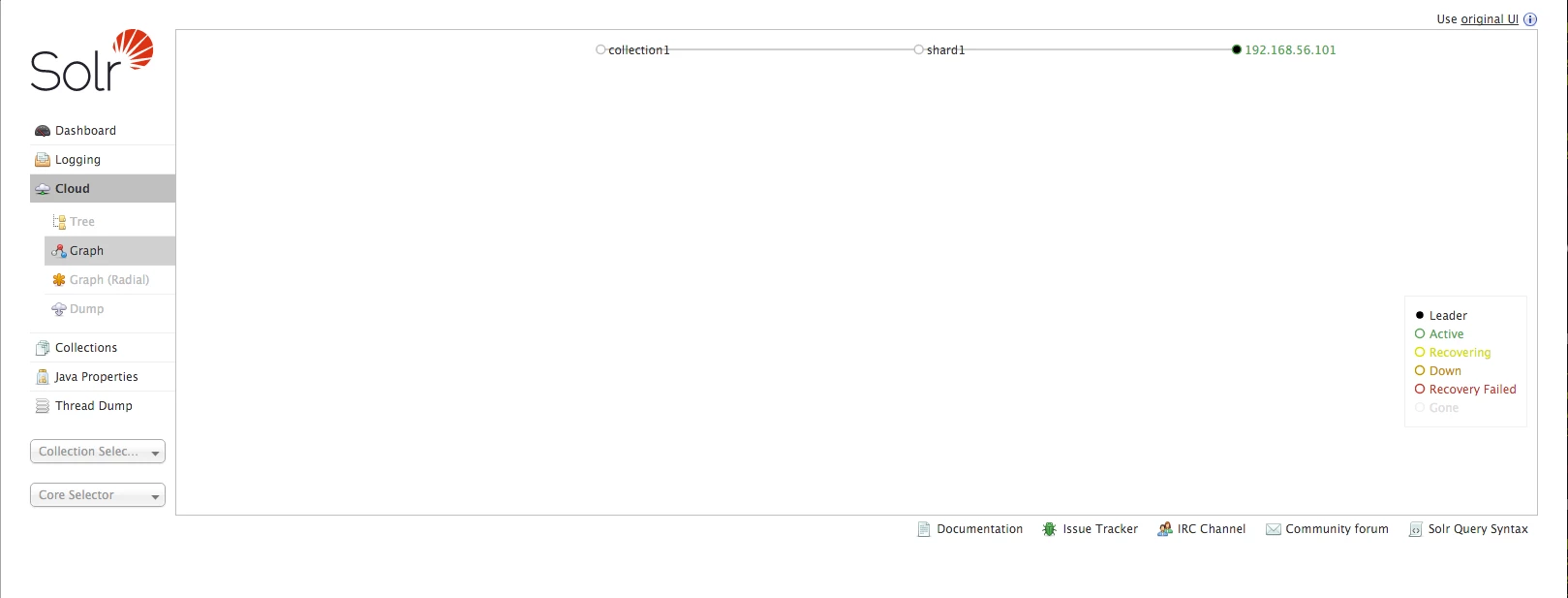Image resolution: width=1568 pixels, height=598 pixels.
Task: Switch to Graph (Radial) view
Action: [x=109, y=280]
